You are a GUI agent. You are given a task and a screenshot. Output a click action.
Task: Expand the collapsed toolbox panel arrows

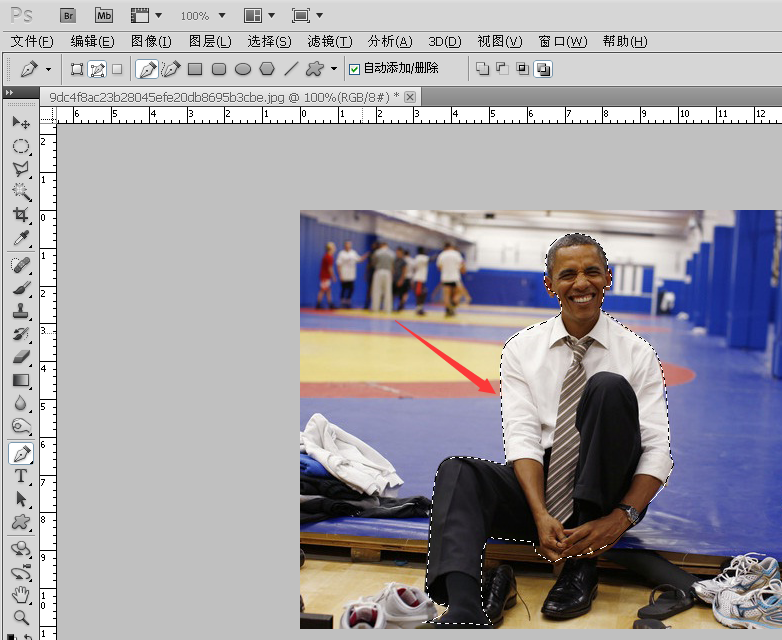tap(9, 92)
